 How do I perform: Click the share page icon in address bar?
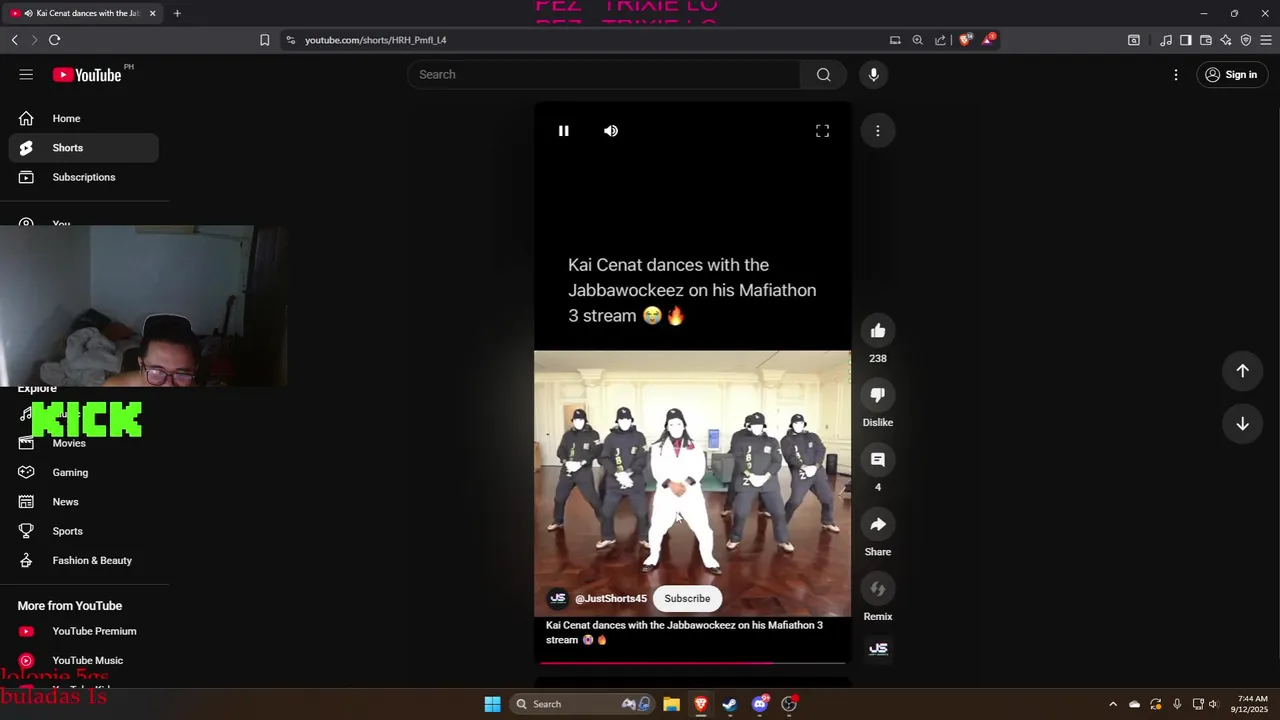pos(940,40)
